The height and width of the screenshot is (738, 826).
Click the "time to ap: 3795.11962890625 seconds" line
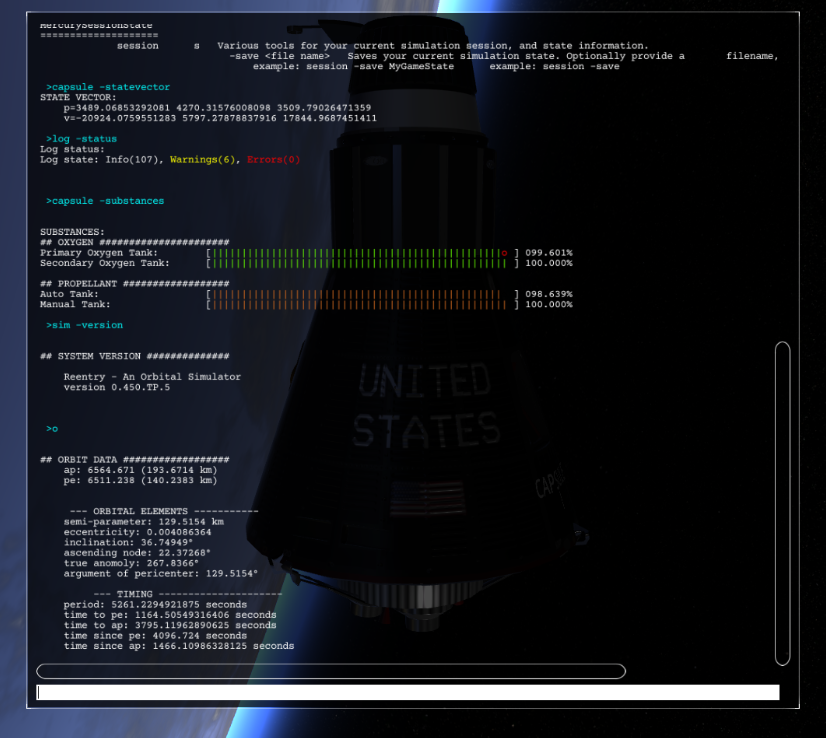tap(170, 626)
